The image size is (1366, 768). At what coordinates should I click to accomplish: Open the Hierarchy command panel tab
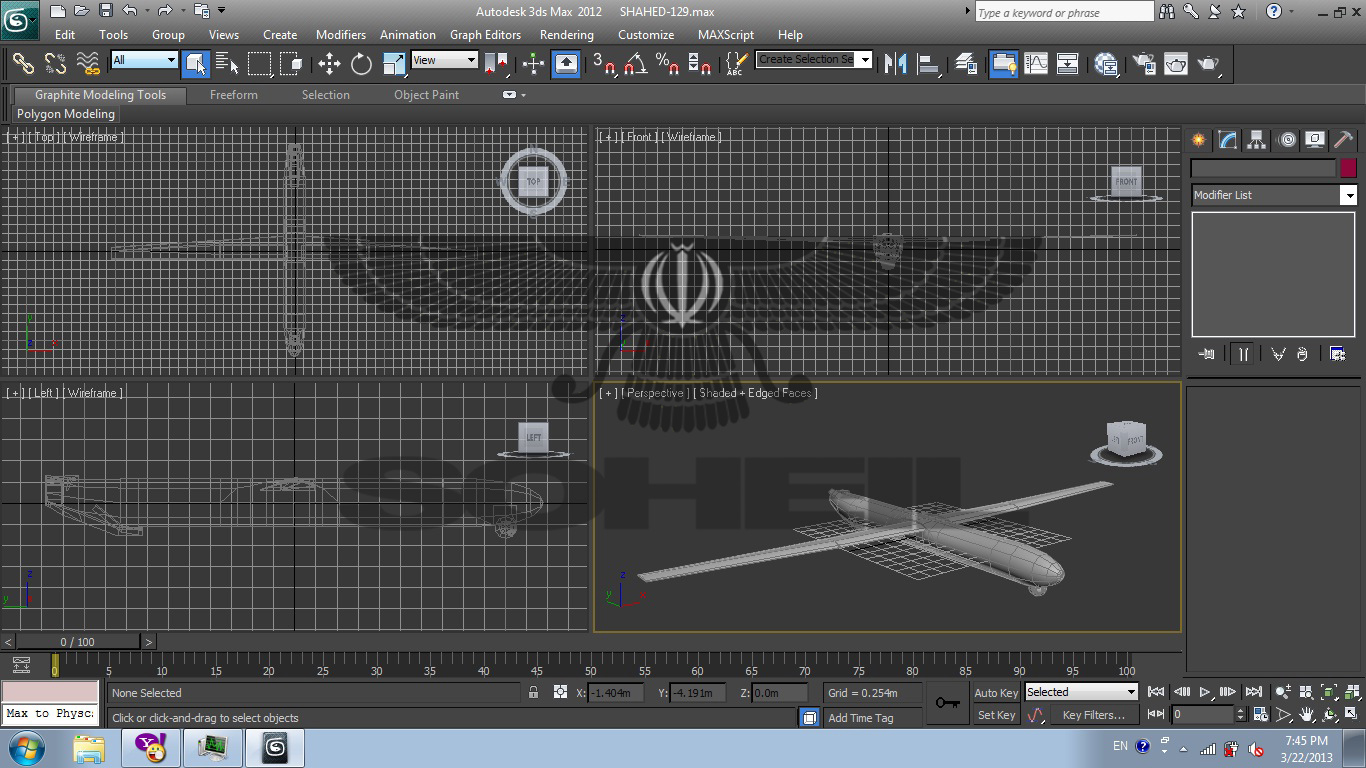point(1257,140)
